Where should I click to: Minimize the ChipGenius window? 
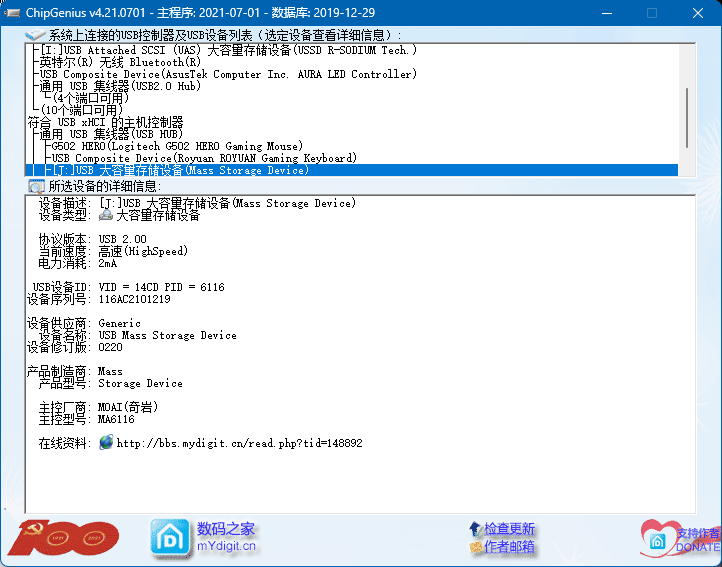click(607, 13)
